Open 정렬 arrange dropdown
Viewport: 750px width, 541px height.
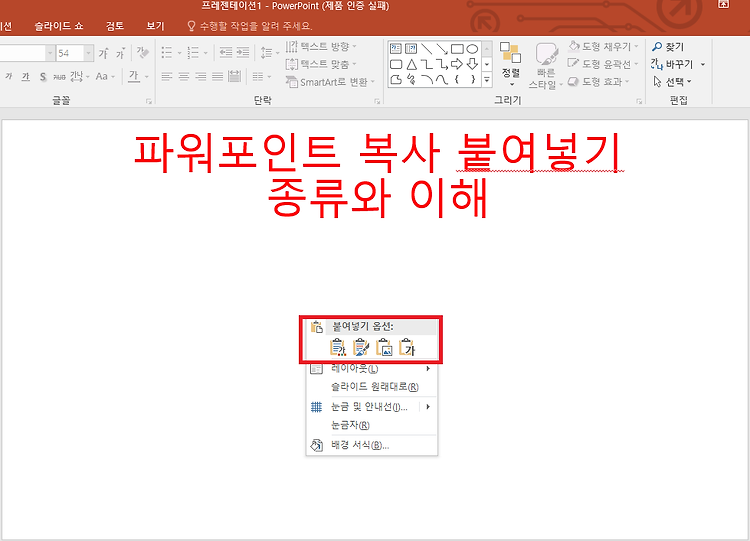click(x=511, y=66)
